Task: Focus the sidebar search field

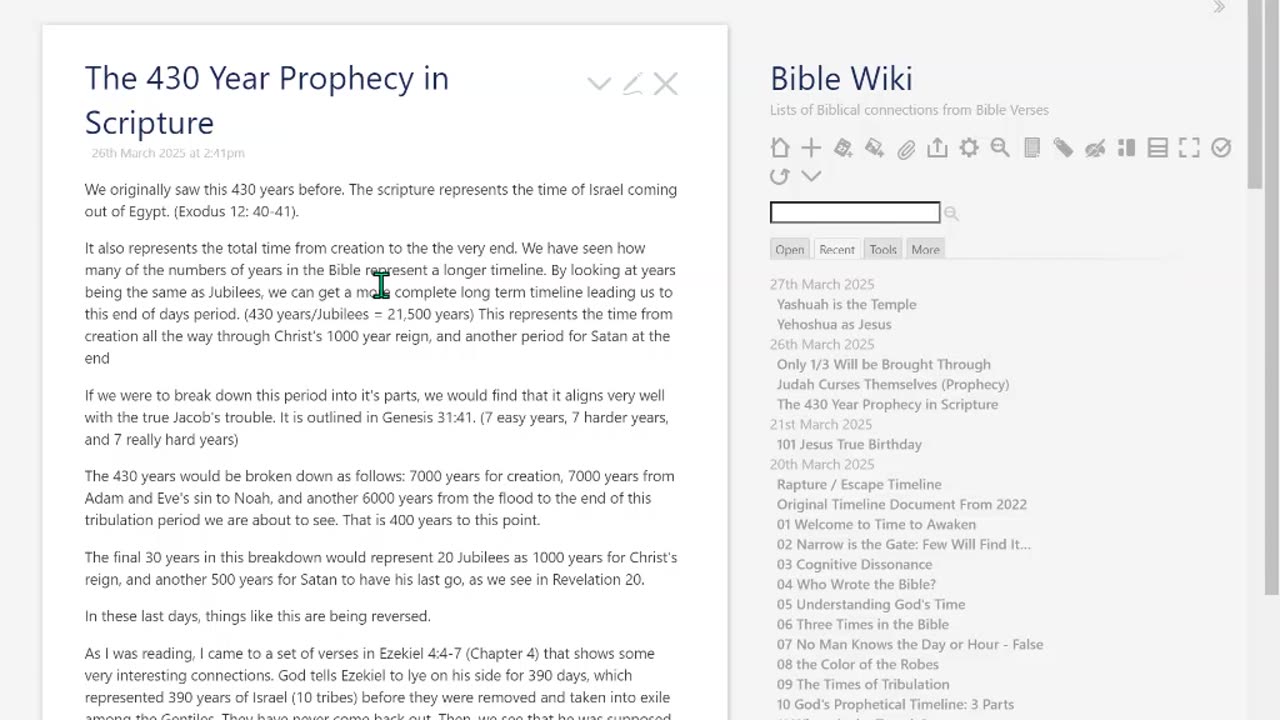Action: click(x=855, y=212)
